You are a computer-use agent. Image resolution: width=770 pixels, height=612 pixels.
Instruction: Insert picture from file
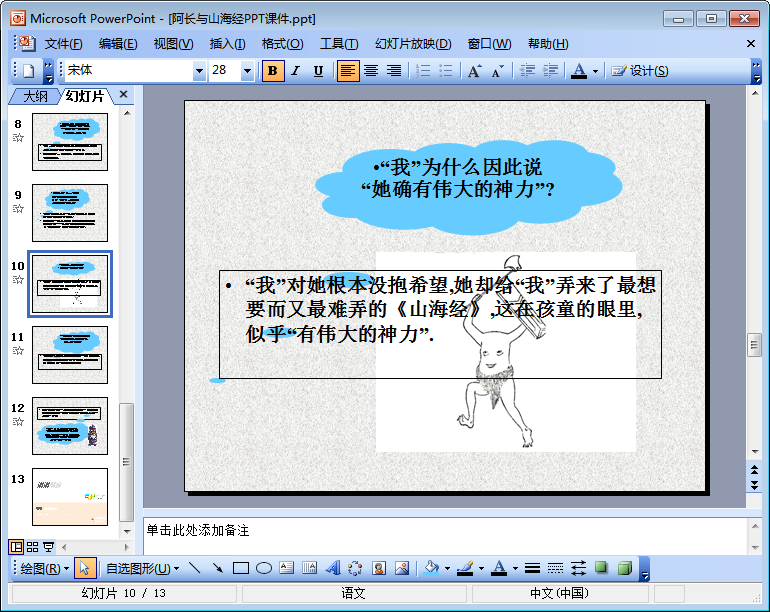pos(402,568)
